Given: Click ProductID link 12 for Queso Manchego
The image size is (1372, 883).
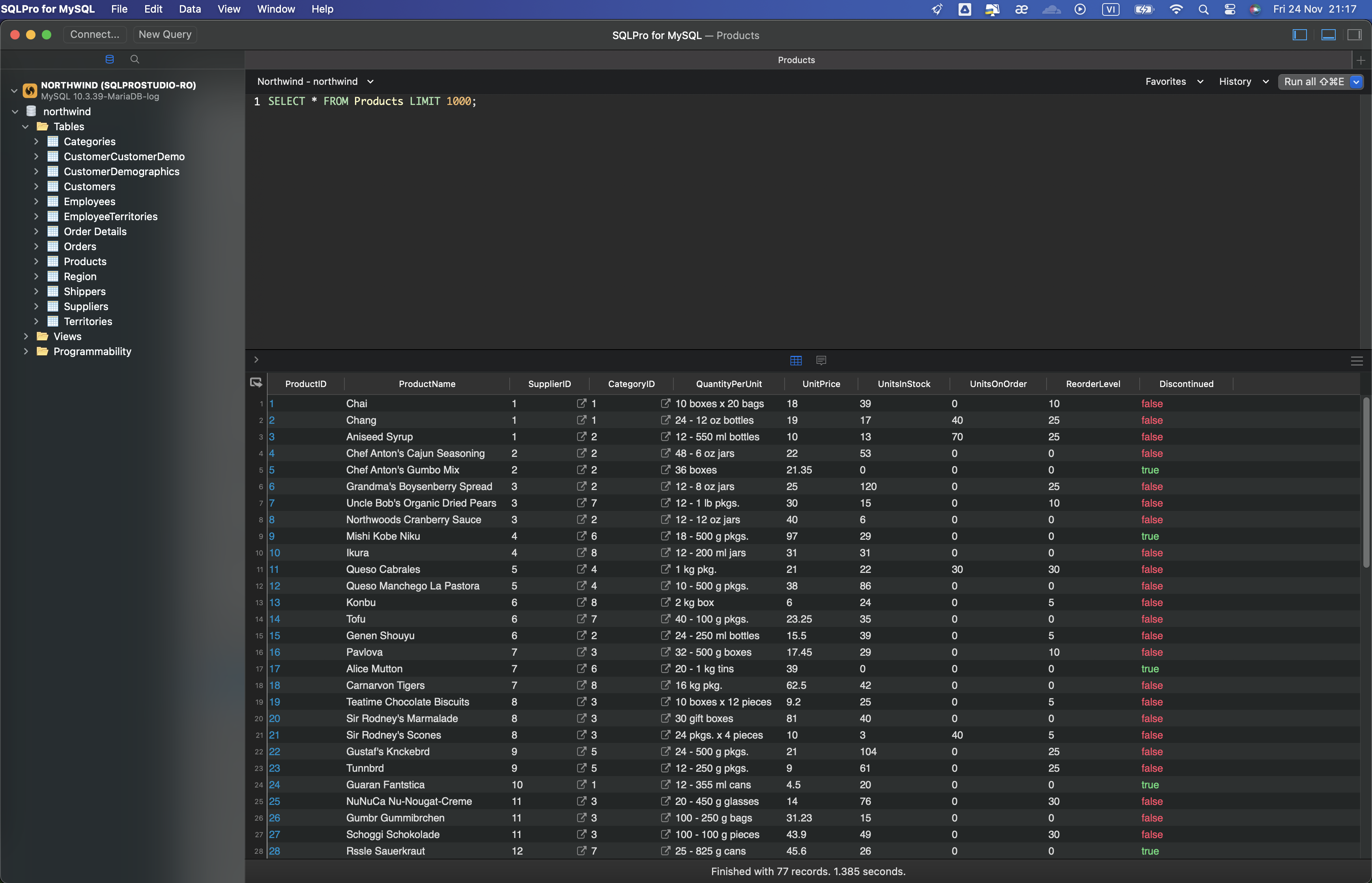Looking at the screenshot, I should coord(275,586).
